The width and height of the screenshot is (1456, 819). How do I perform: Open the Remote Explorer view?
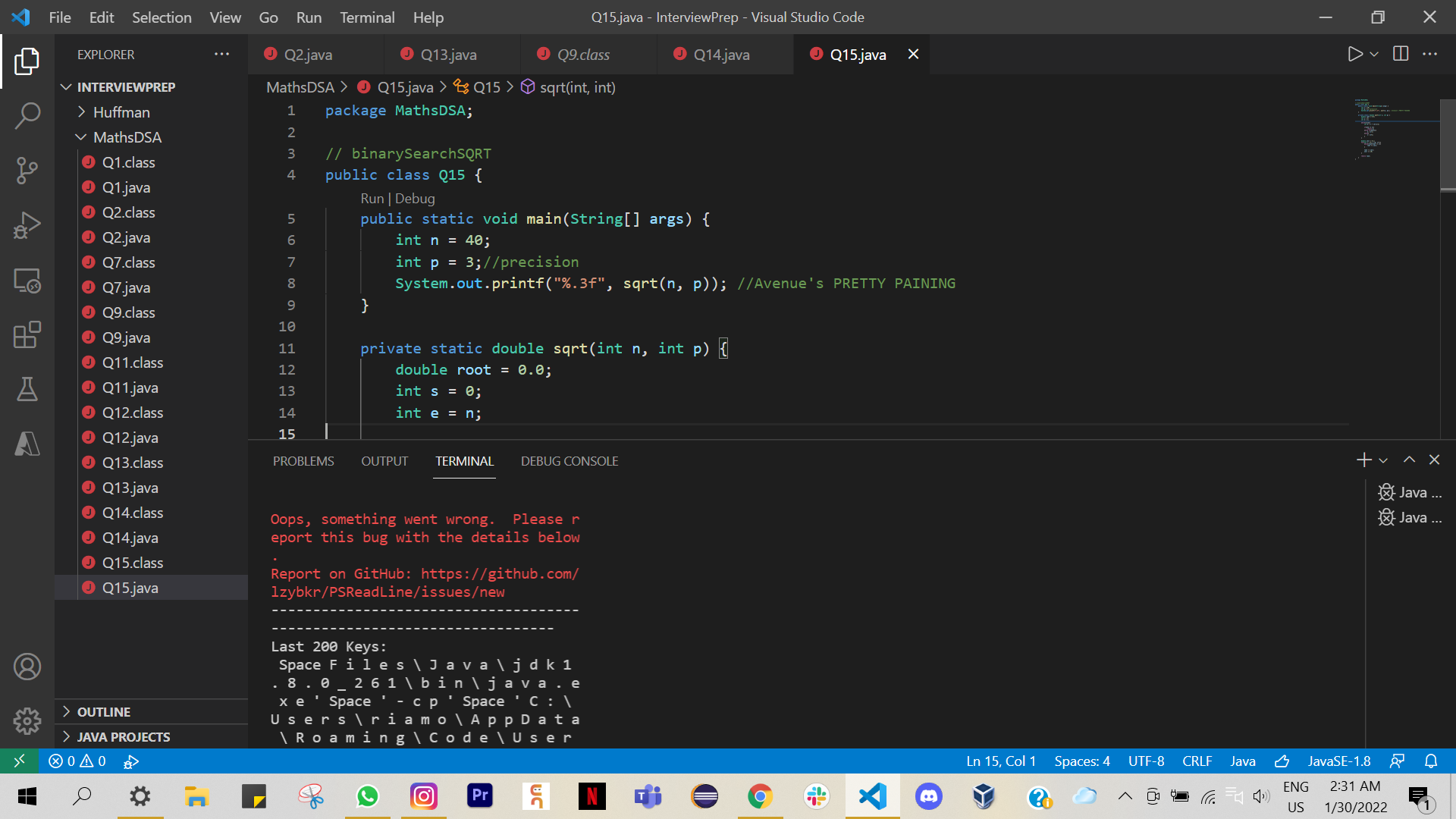click(x=27, y=281)
